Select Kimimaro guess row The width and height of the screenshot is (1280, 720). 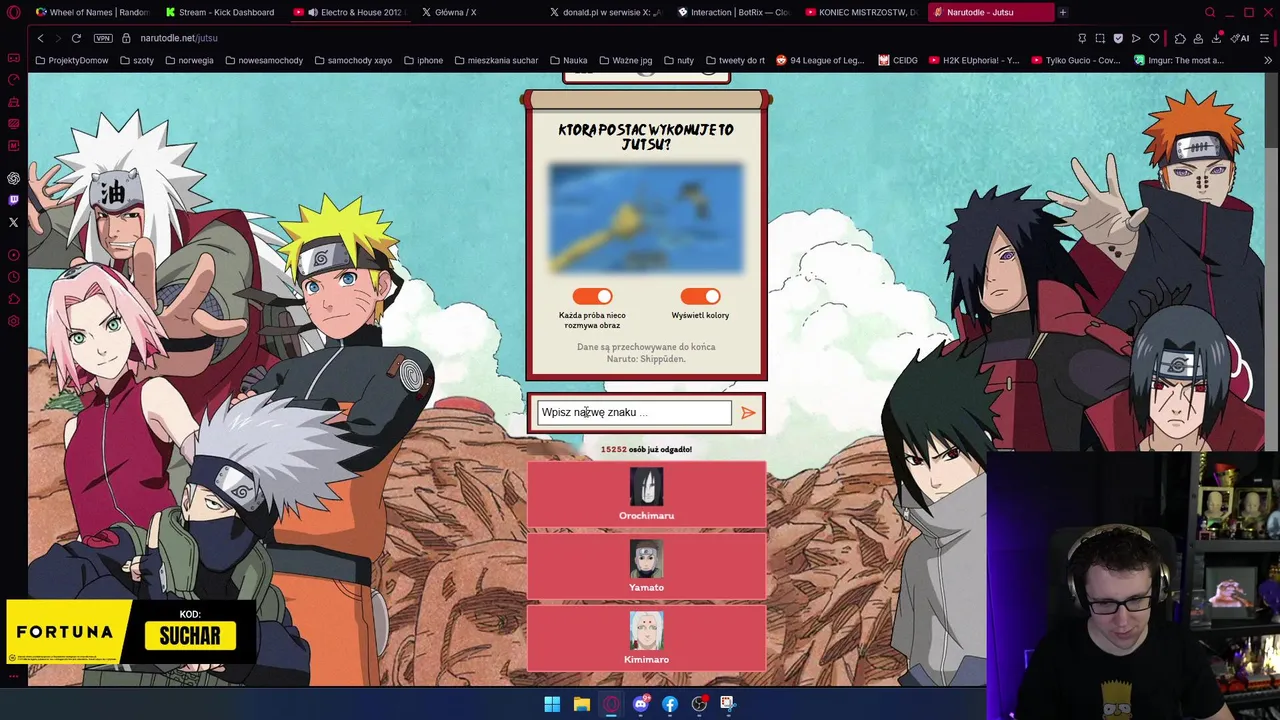(646, 637)
